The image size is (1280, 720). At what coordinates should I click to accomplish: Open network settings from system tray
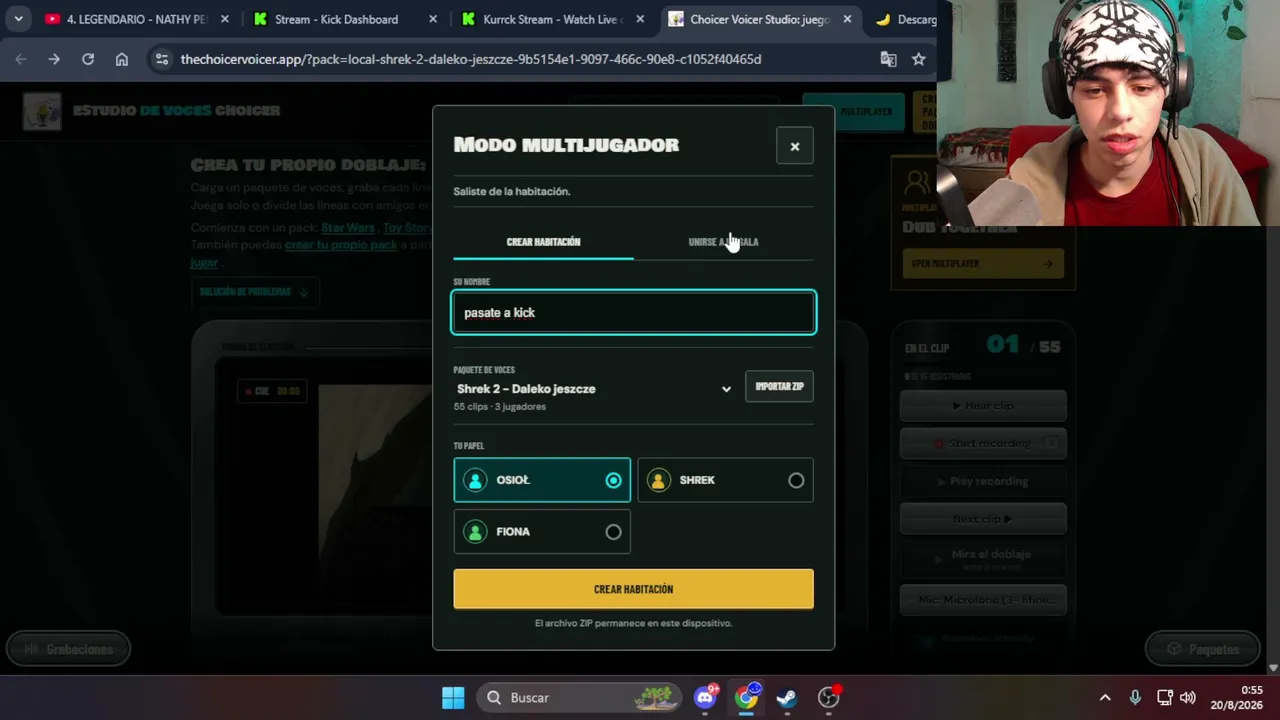tap(1165, 698)
